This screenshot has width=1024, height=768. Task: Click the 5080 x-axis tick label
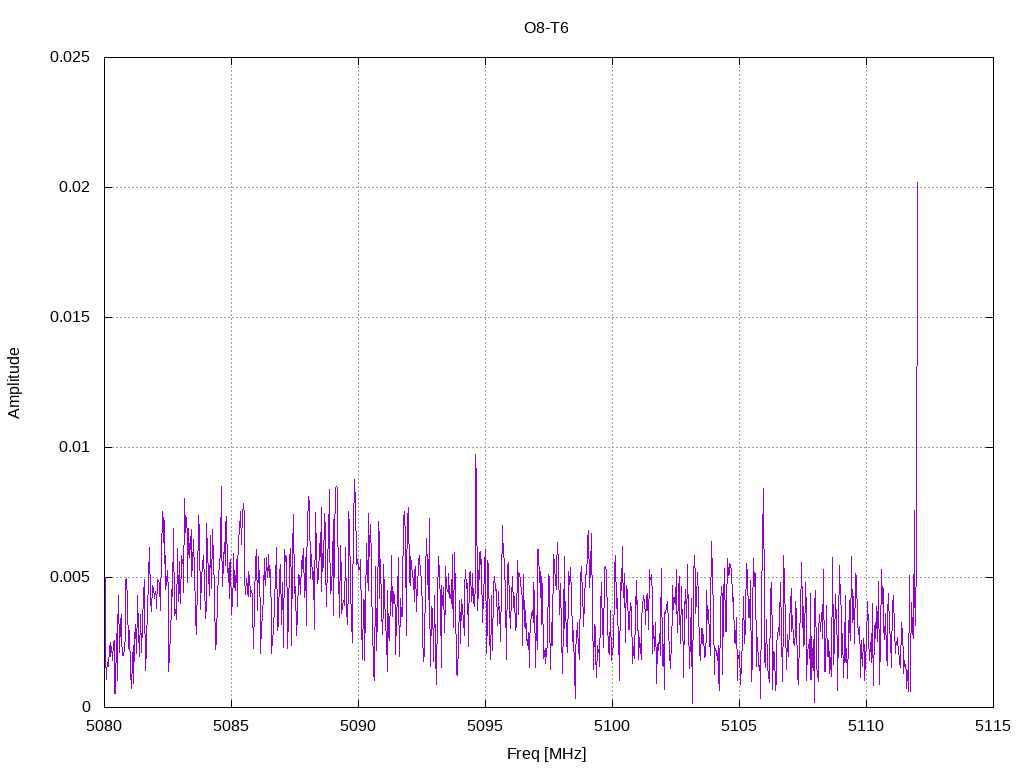104,726
